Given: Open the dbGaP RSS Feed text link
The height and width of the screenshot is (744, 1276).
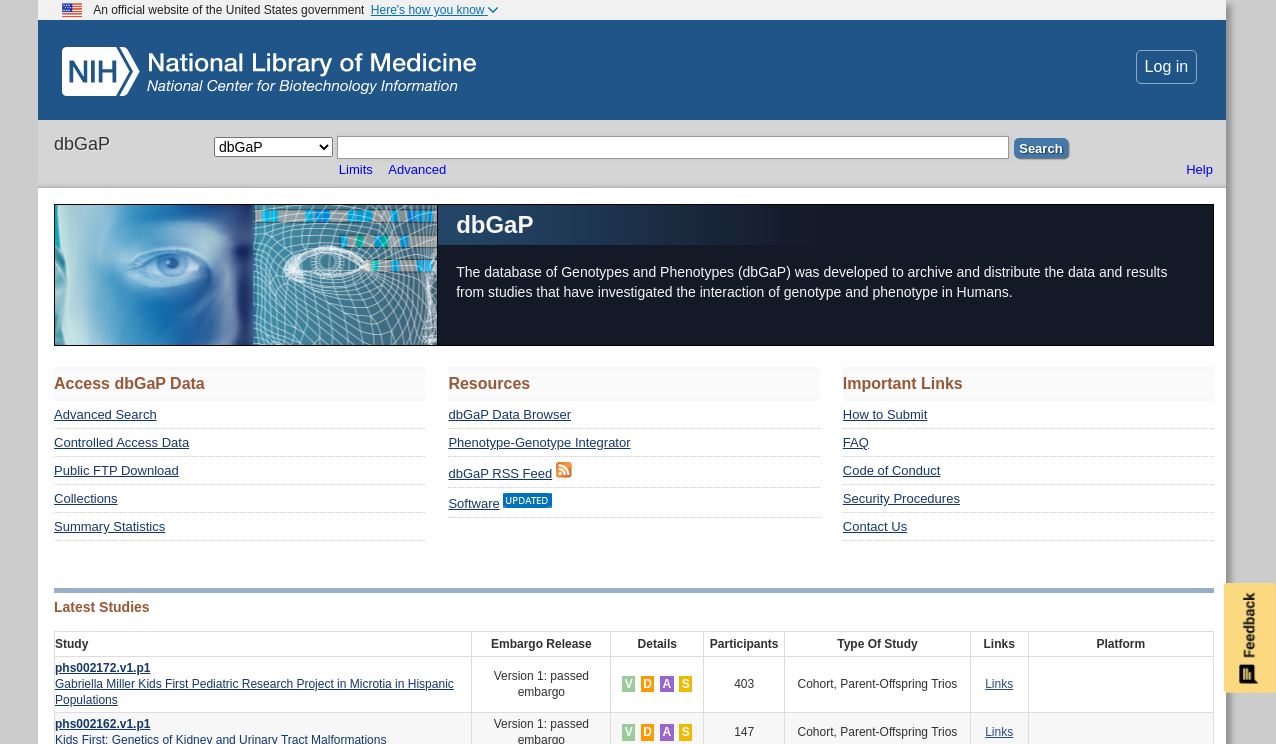Looking at the screenshot, I should [500, 474].
